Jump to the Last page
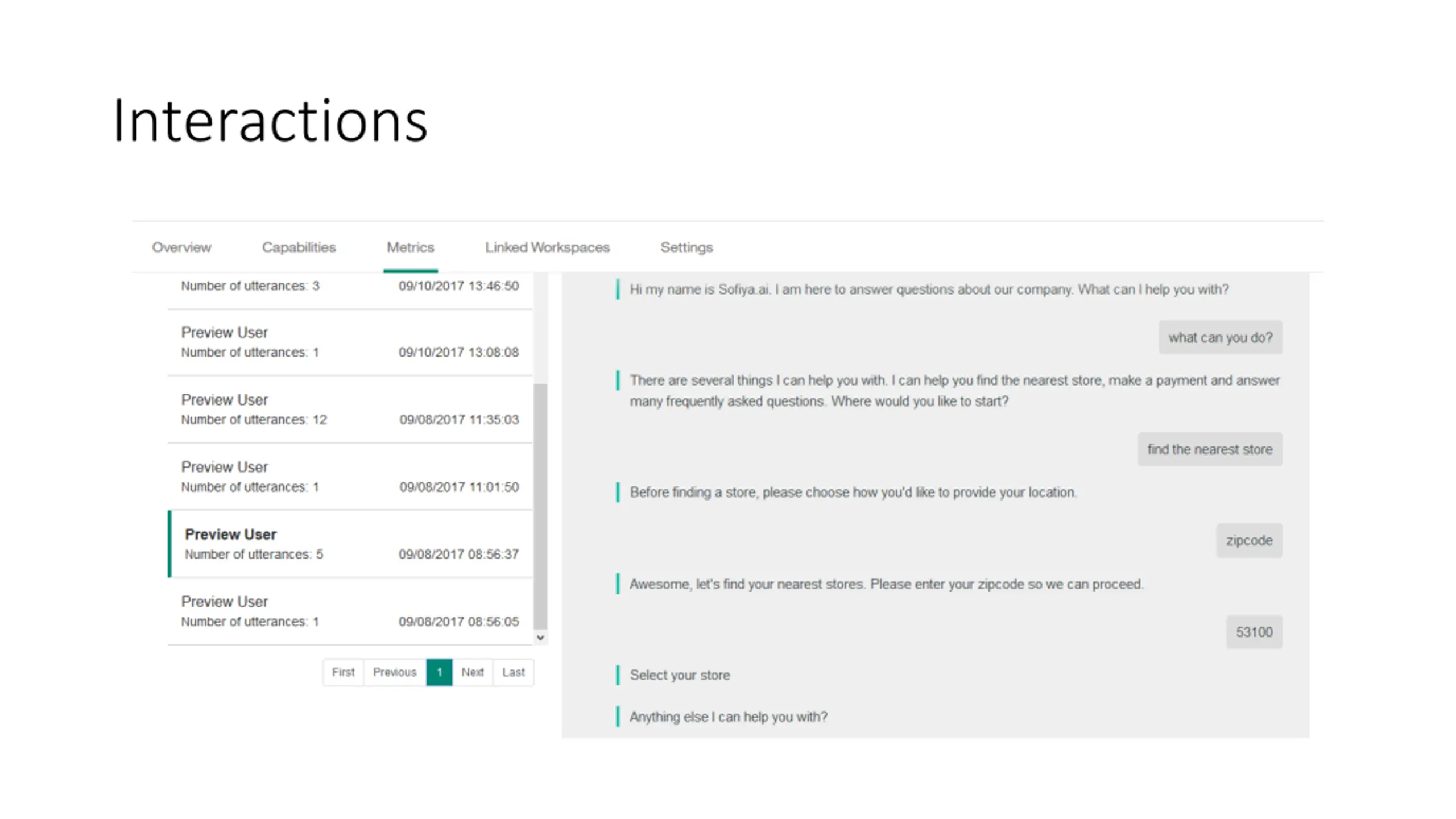 coord(514,672)
